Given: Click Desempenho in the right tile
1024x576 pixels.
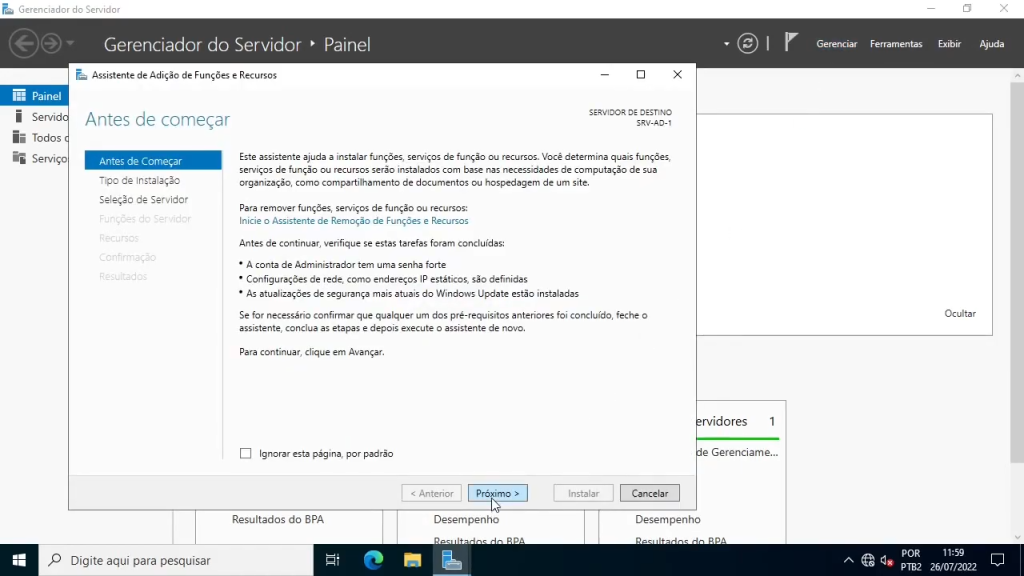Looking at the screenshot, I should pyautogui.click(x=667, y=519).
